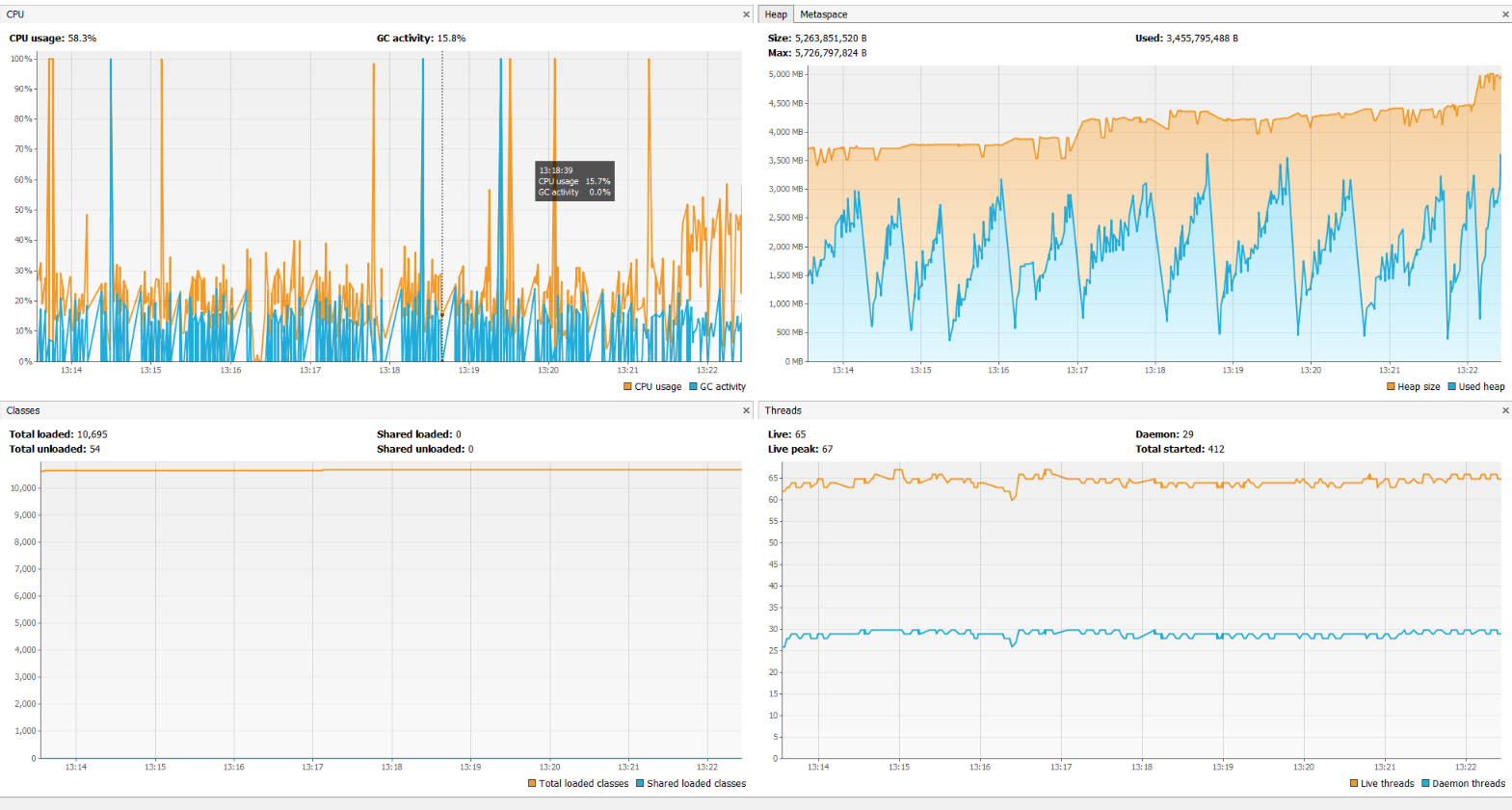Click the Total loaded classes legend swatch

[532, 784]
